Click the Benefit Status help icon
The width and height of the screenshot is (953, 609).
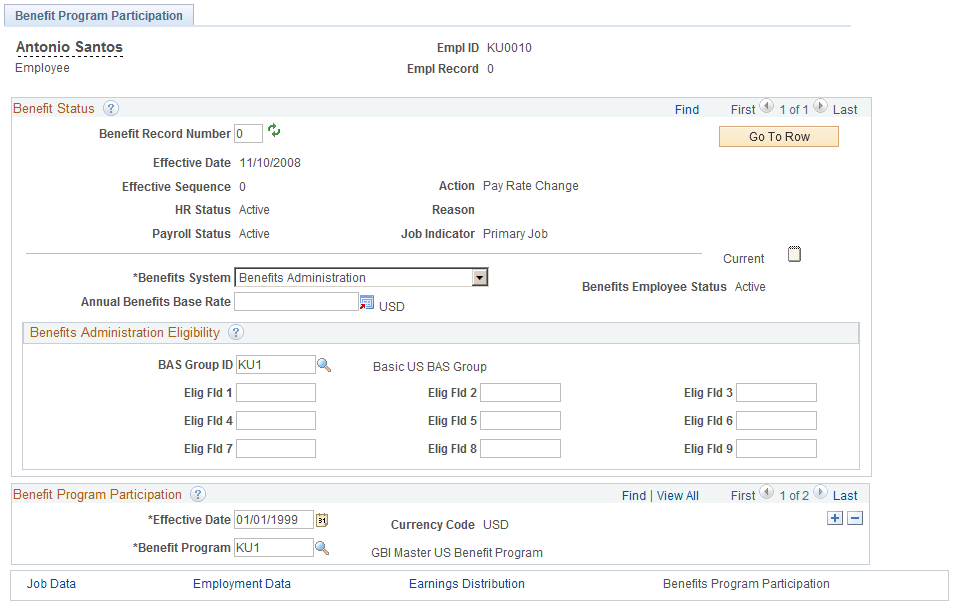(111, 108)
